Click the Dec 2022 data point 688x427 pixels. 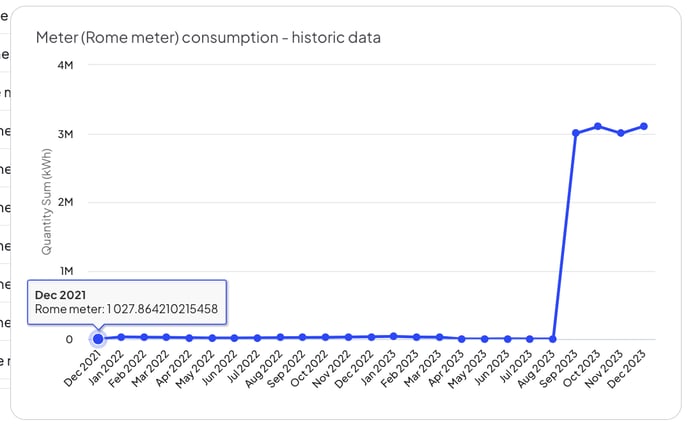point(371,337)
